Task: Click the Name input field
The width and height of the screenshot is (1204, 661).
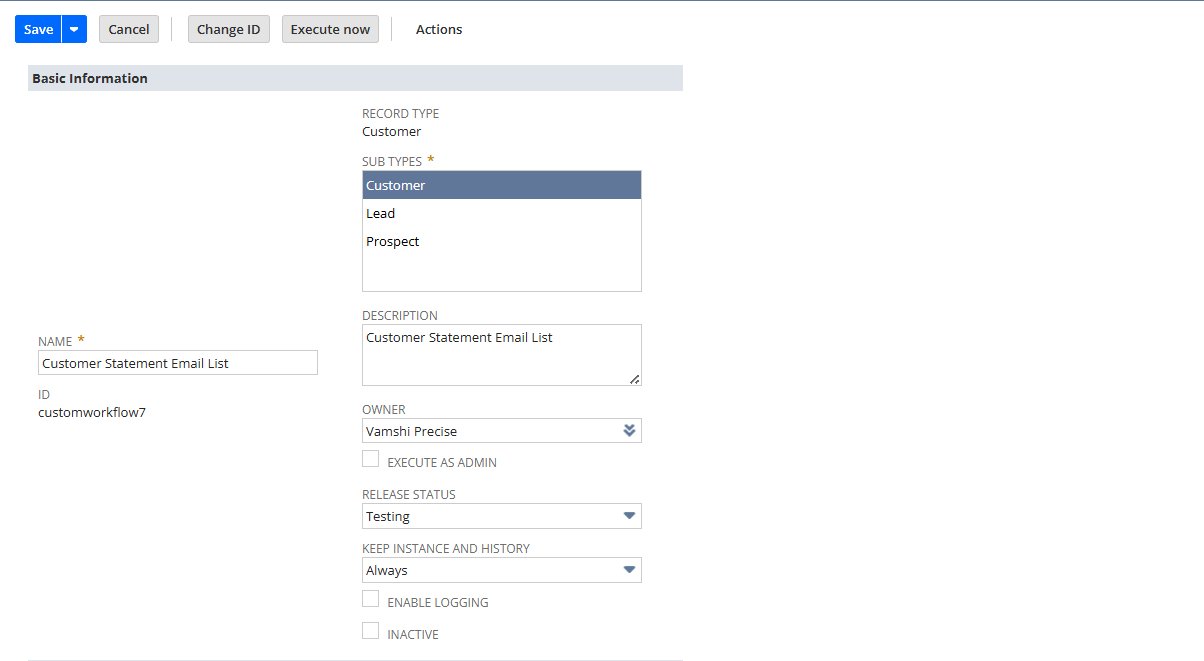Action: [177, 362]
